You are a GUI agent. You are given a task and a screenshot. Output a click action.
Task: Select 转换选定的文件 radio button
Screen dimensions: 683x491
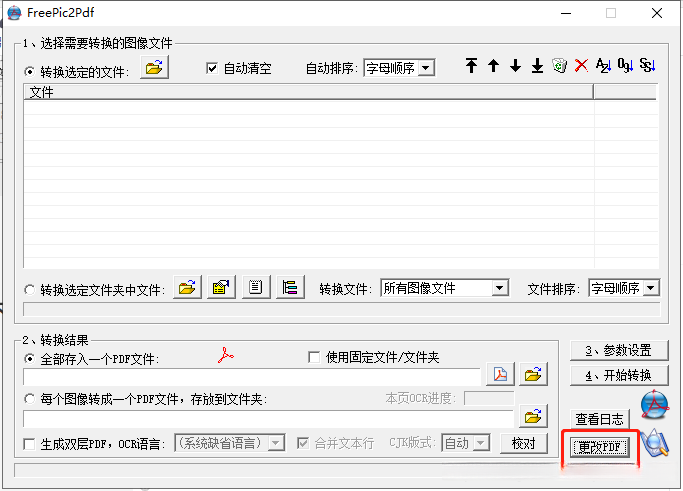coord(30,71)
